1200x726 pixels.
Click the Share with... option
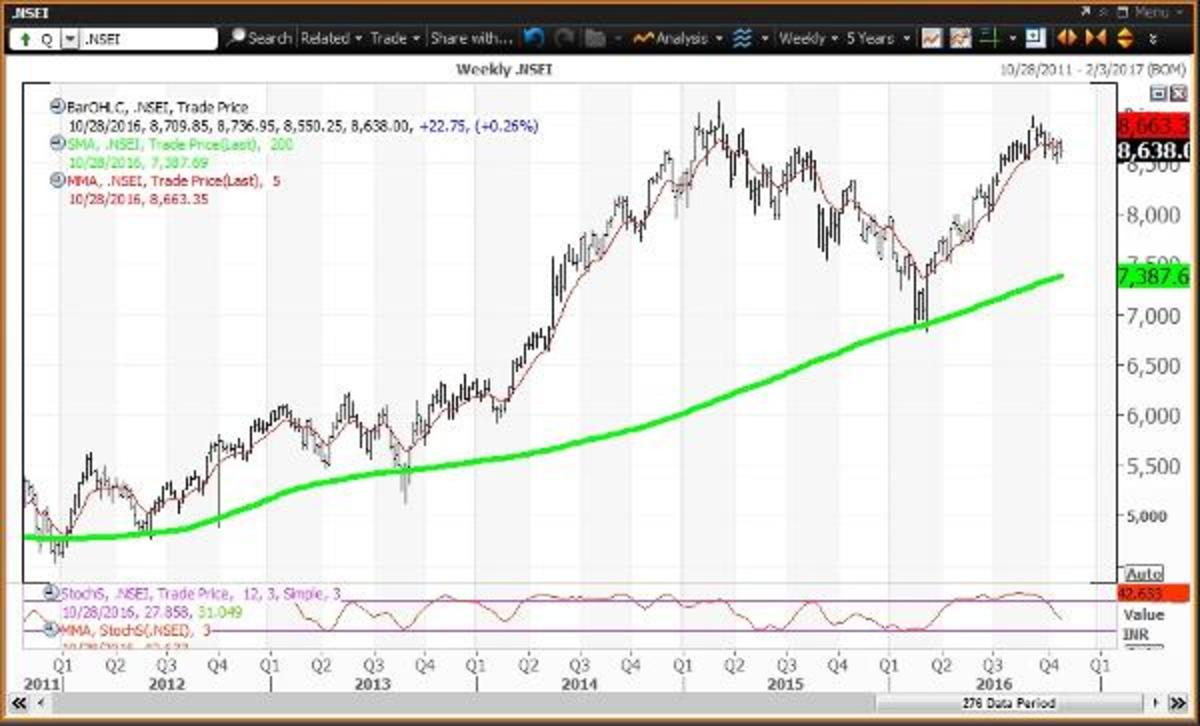[x=471, y=38]
